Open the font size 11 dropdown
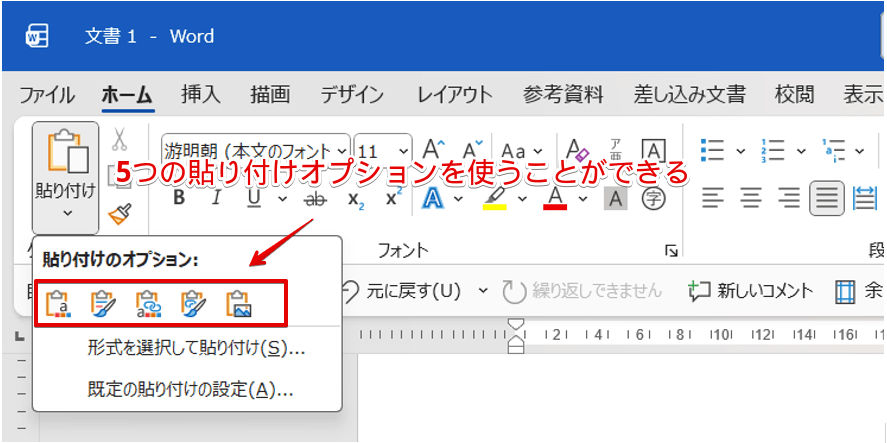 tap(403, 151)
